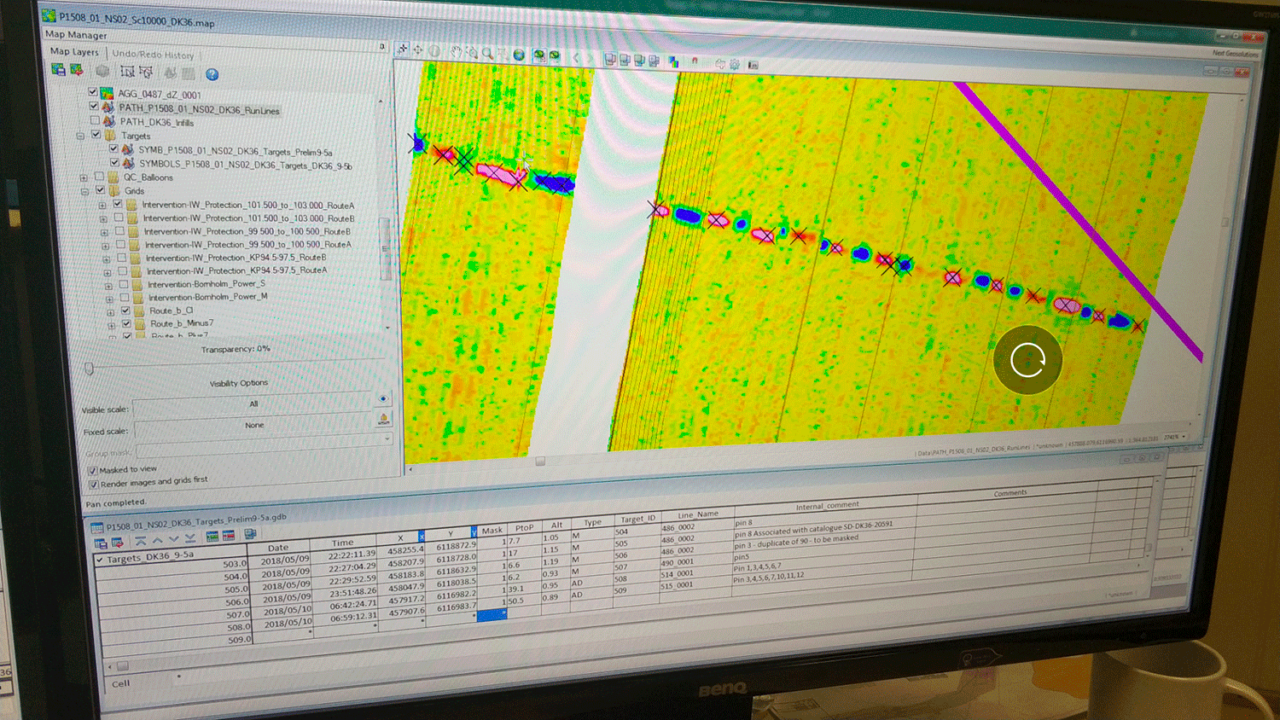
Task: Expand the Route_b_Minus7 grid node
Action: (x=110, y=325)
